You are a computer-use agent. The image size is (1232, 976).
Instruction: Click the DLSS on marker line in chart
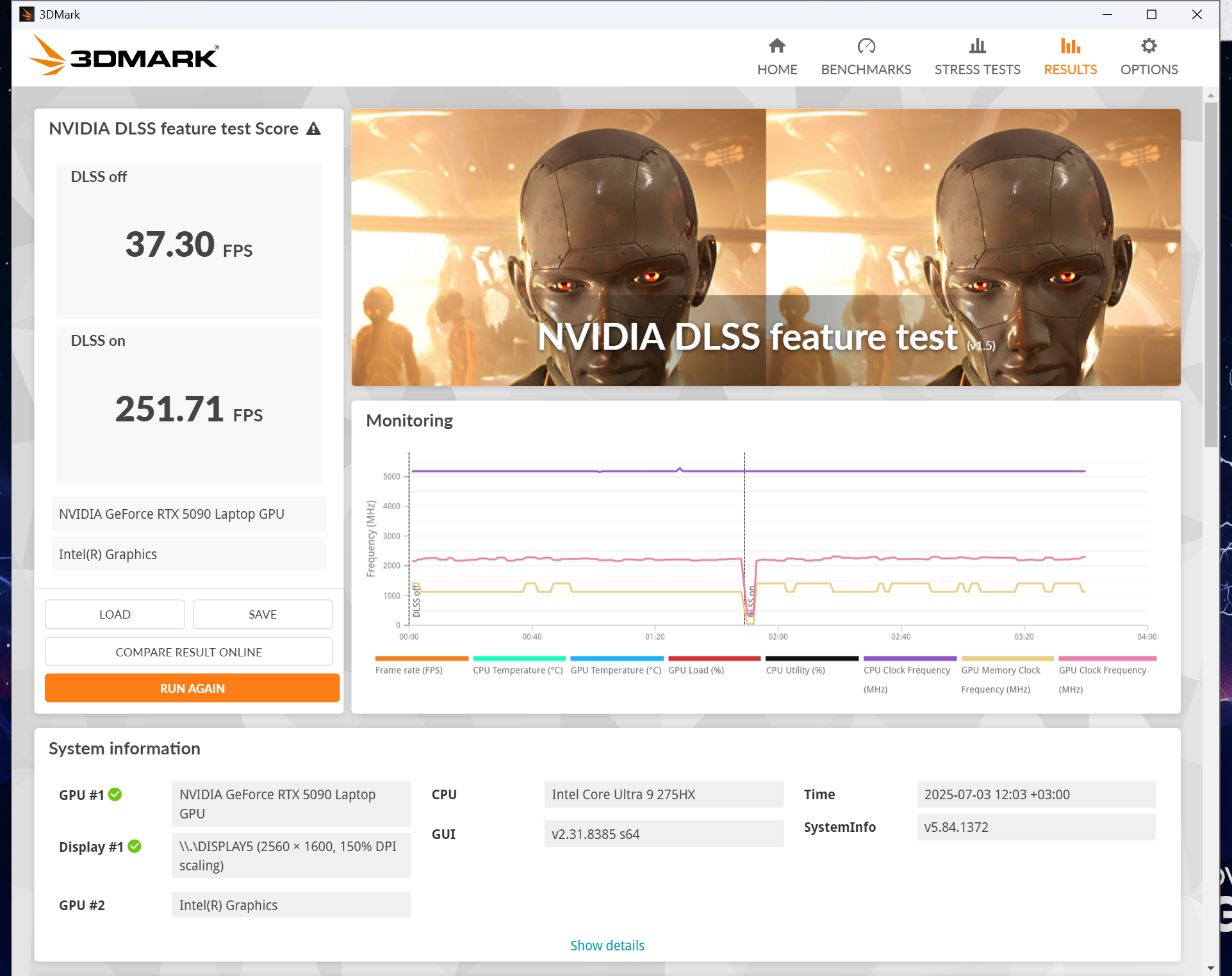[x=744, y=538]
